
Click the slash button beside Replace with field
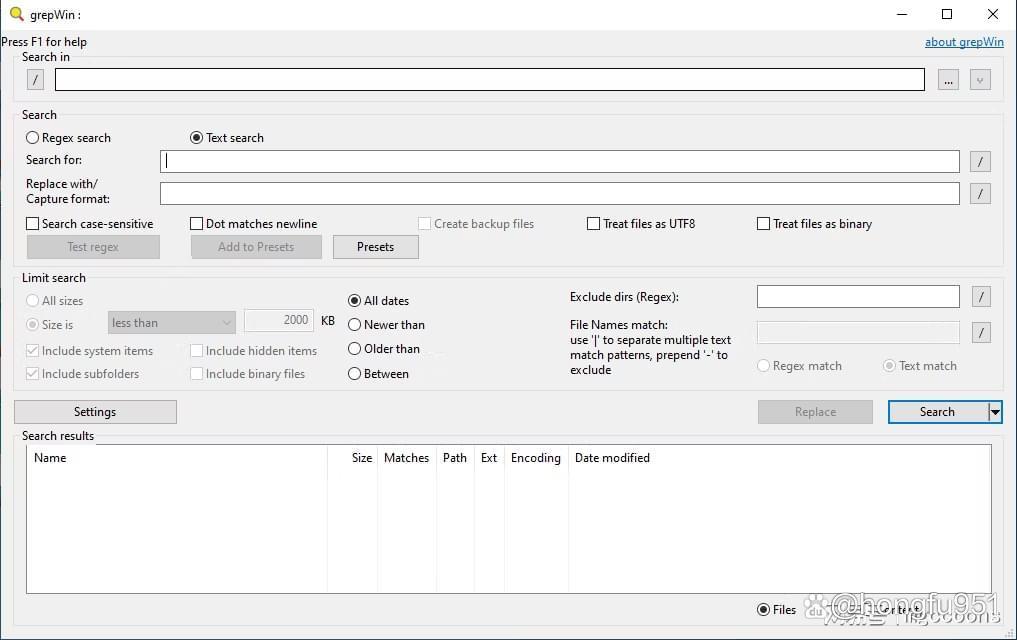click(x=980, y=193)
